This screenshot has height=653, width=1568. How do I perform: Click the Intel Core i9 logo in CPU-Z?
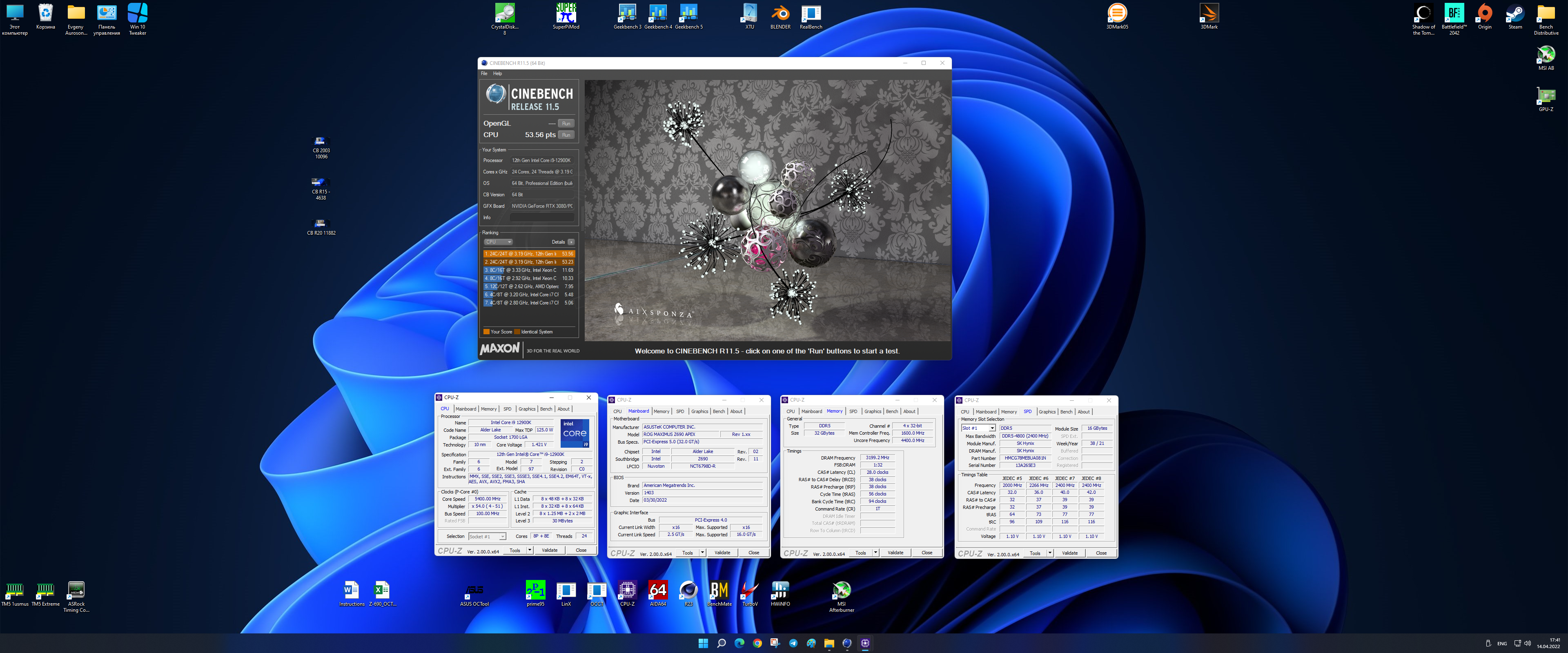point(575,433)
